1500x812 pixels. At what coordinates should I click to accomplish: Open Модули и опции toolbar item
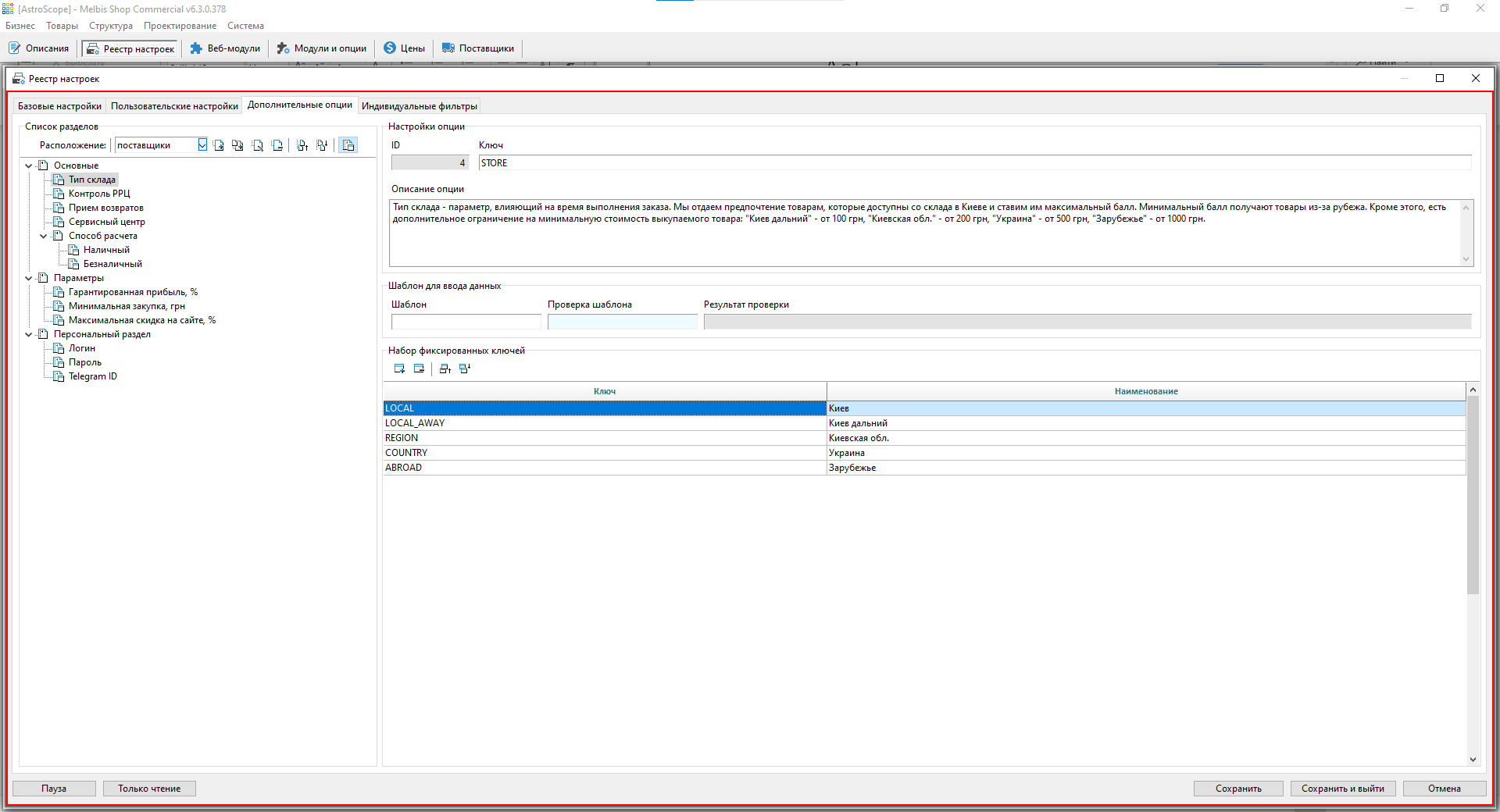click(x=321, y=48)
